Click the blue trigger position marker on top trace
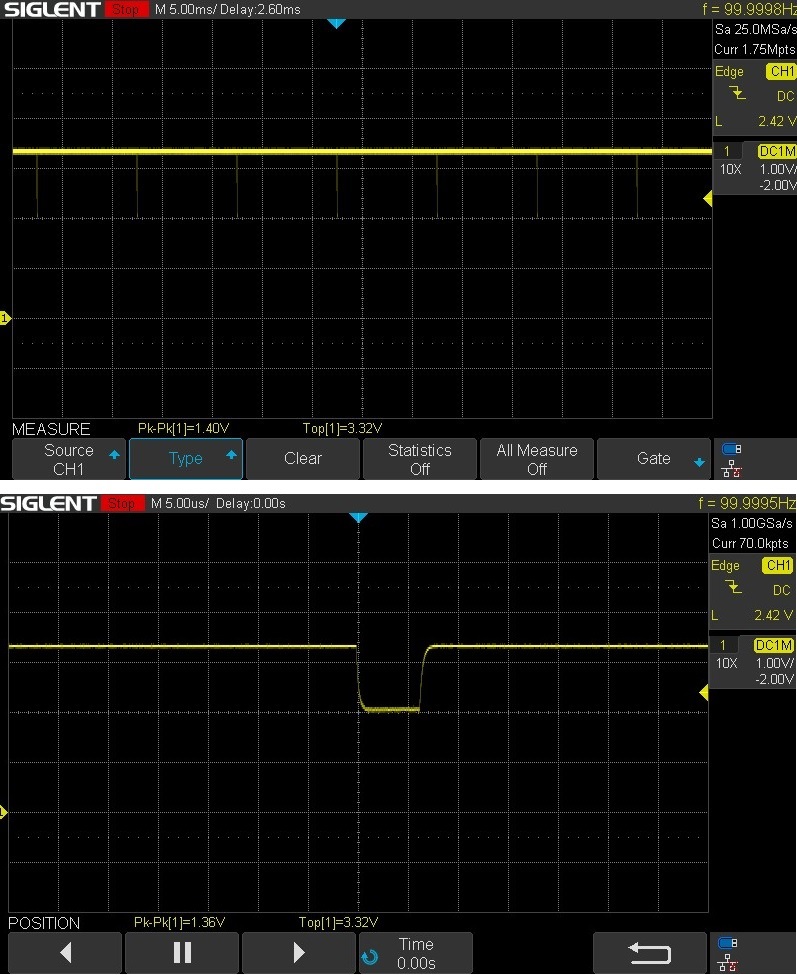This screenshot has width=797, height=975. click(336, 24)
